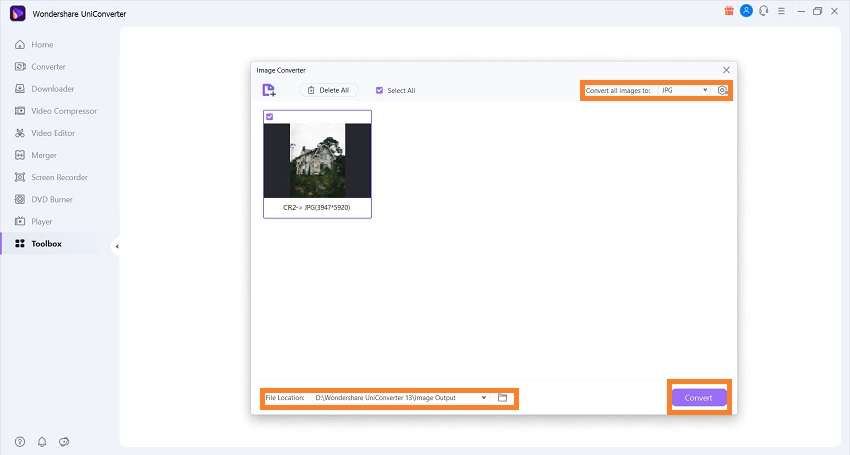The image size is (850, 455).
Task: Click the Image Converter dialog title
Action: click(x=281, y=71)
